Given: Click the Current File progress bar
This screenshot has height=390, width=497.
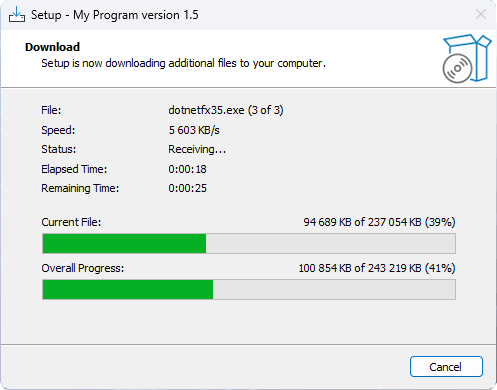Looking at the screenshot, I should (249, 243).
